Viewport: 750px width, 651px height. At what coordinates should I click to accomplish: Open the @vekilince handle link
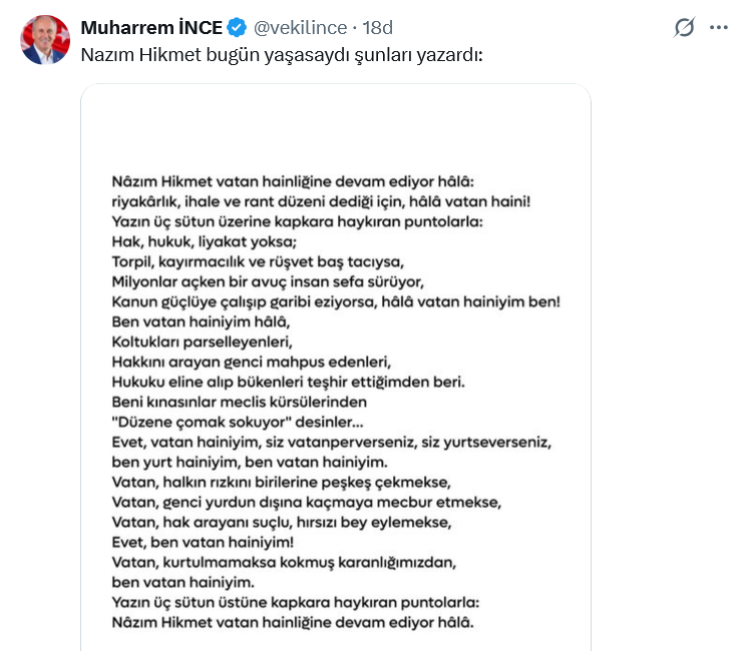point(300,28)
